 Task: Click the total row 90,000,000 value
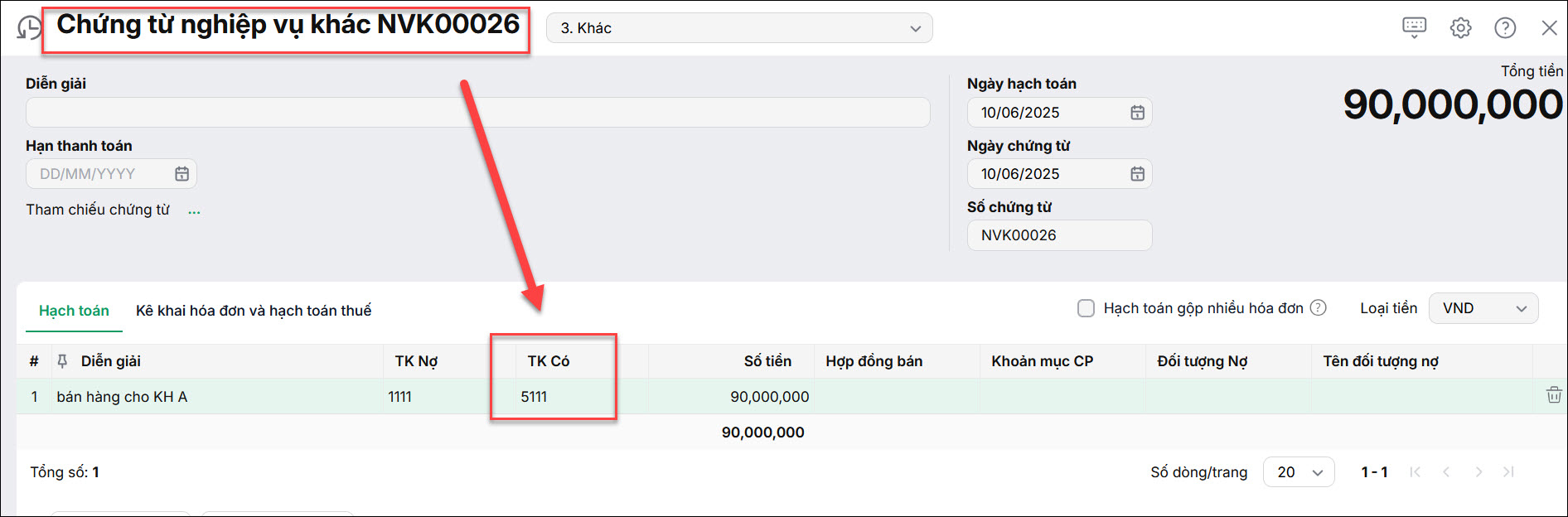click(x=762, y=432)
